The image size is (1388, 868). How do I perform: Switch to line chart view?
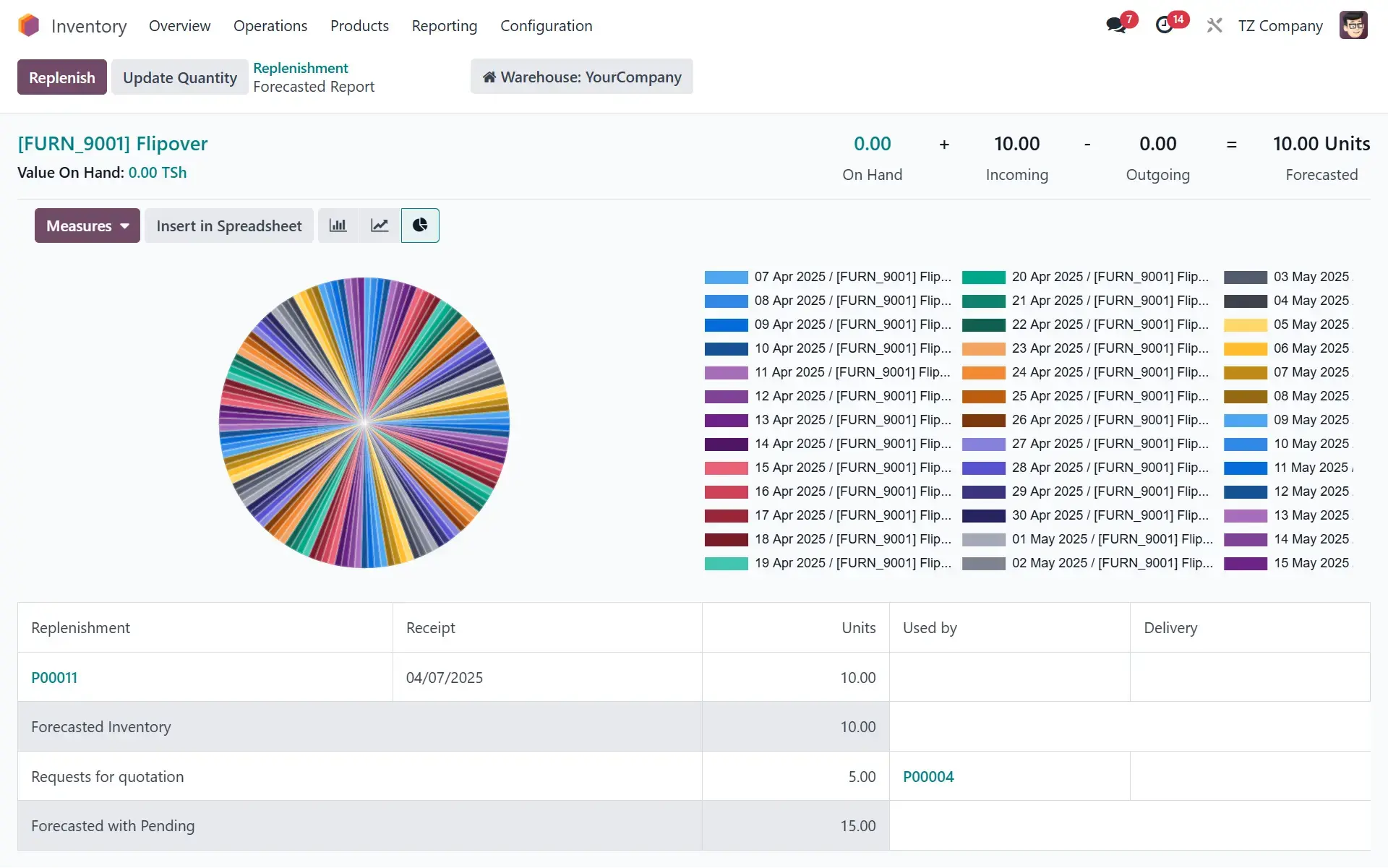tap(380, 225)
